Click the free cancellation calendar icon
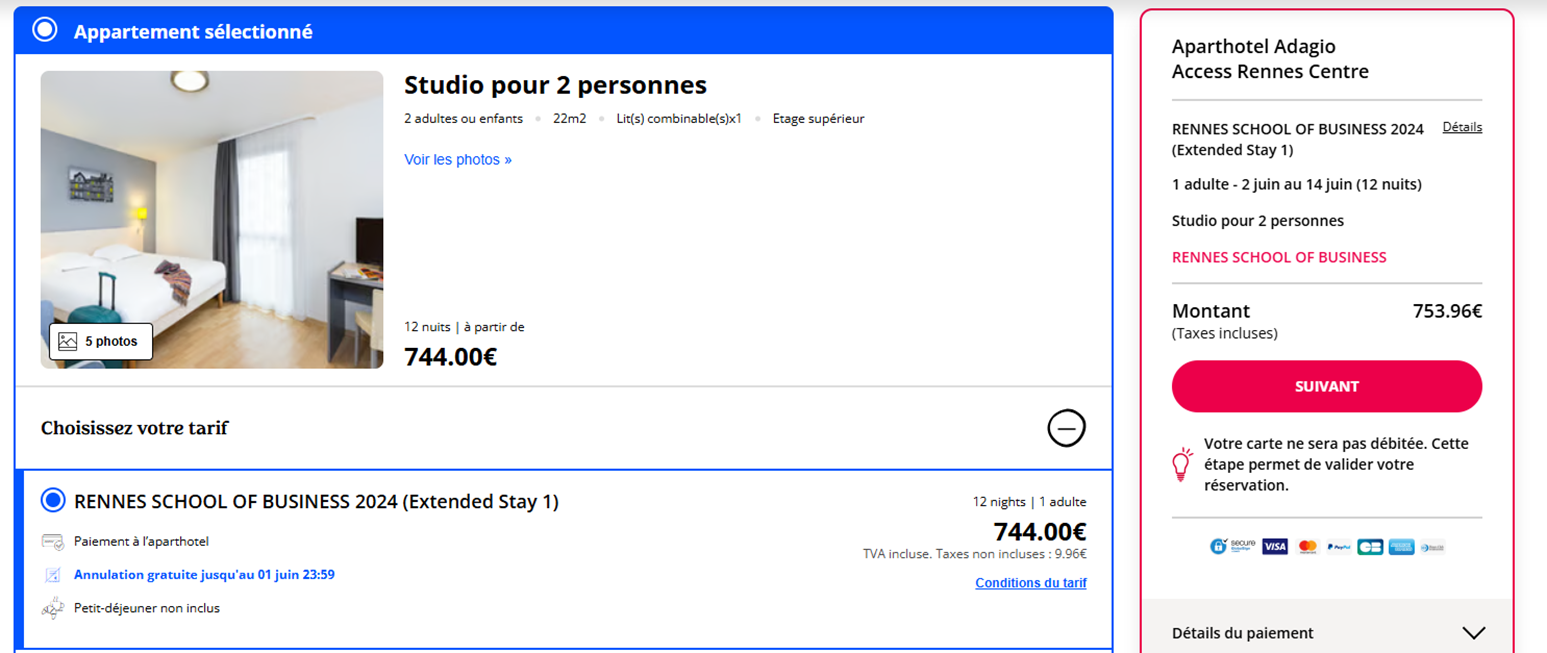1547x653 pixels. [53, 575]
